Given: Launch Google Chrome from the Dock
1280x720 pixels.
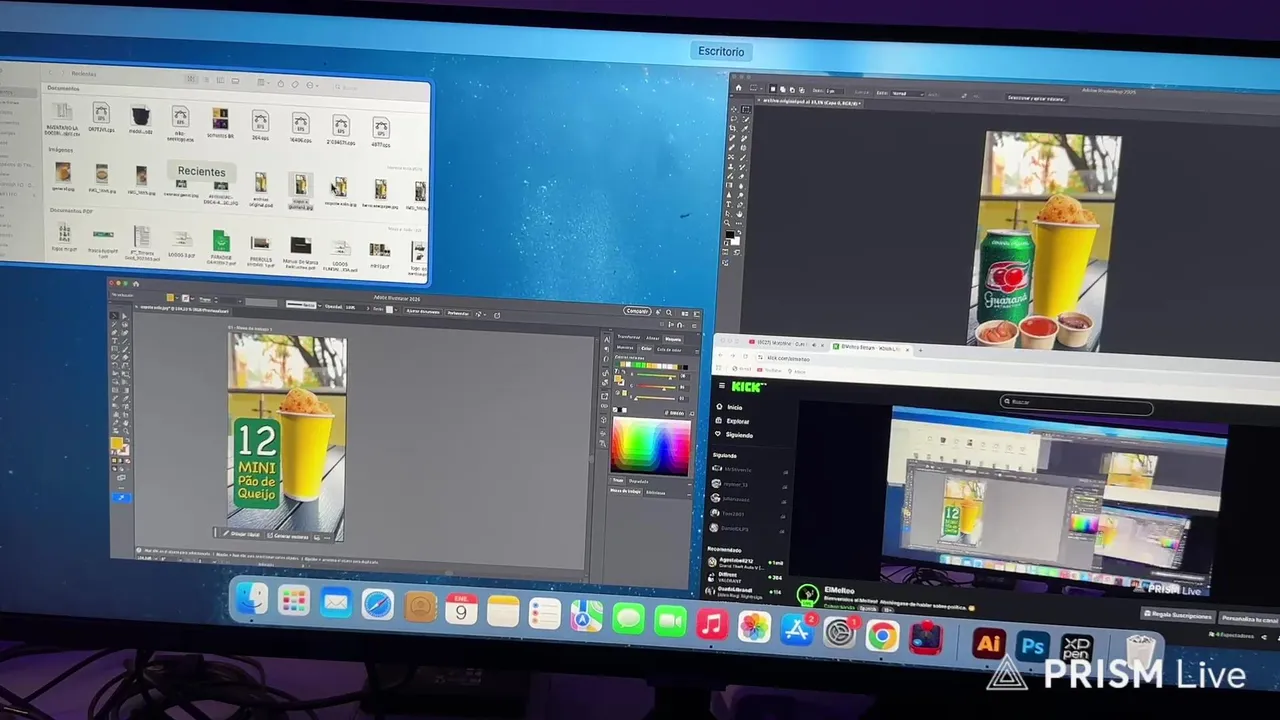Looking at the screenshot, I should [882, 636].
